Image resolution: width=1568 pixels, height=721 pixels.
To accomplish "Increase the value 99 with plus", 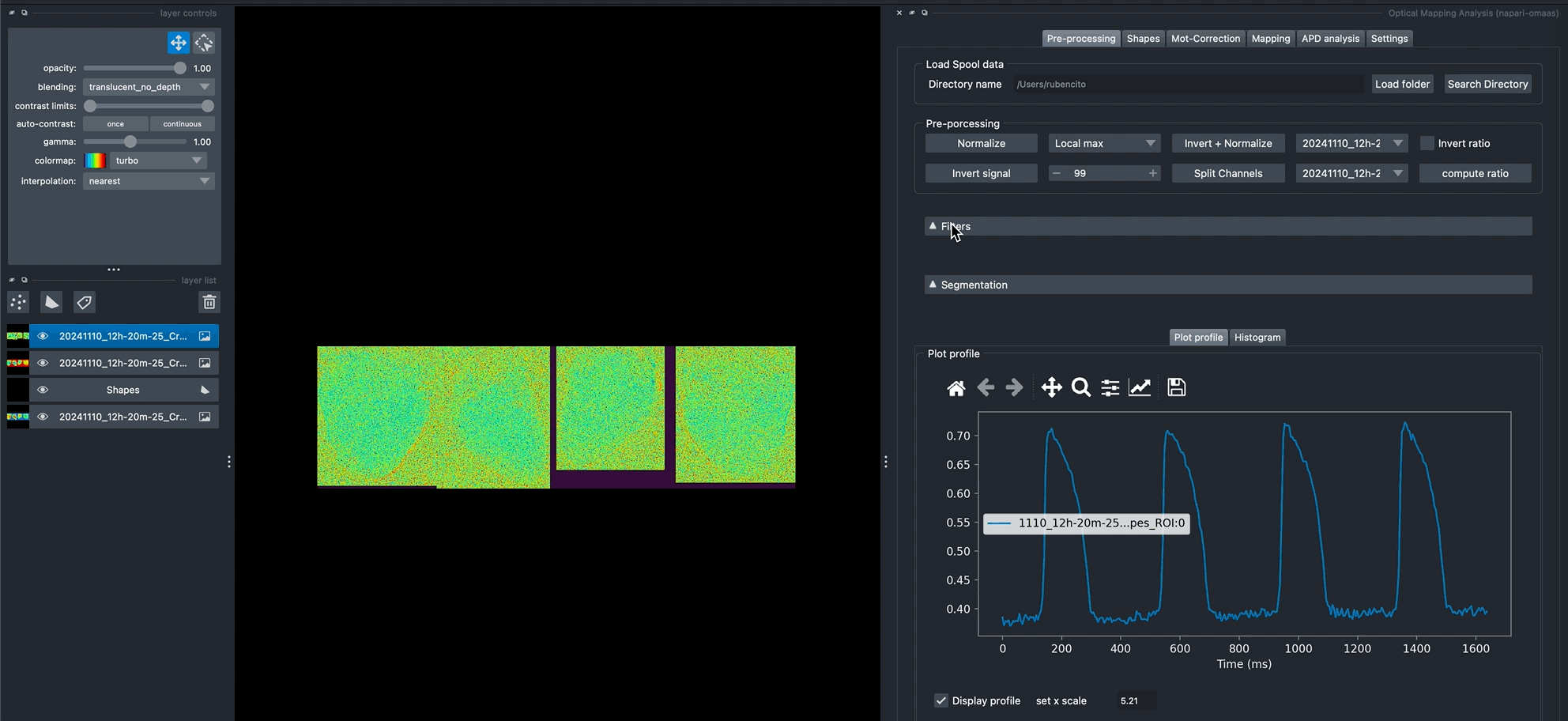I will [1152, 173].
